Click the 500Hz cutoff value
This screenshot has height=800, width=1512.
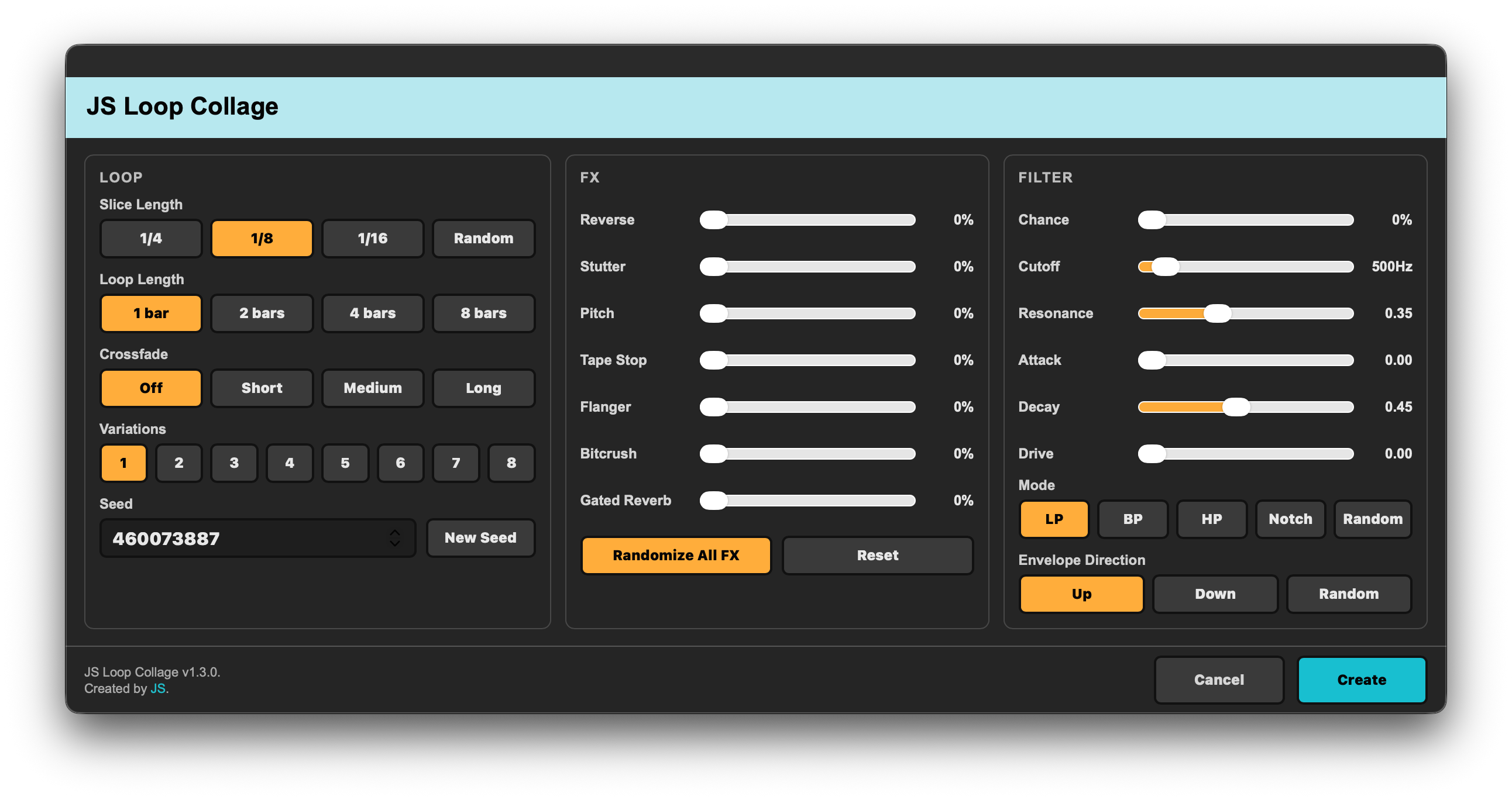click(x=1391, y=267)
